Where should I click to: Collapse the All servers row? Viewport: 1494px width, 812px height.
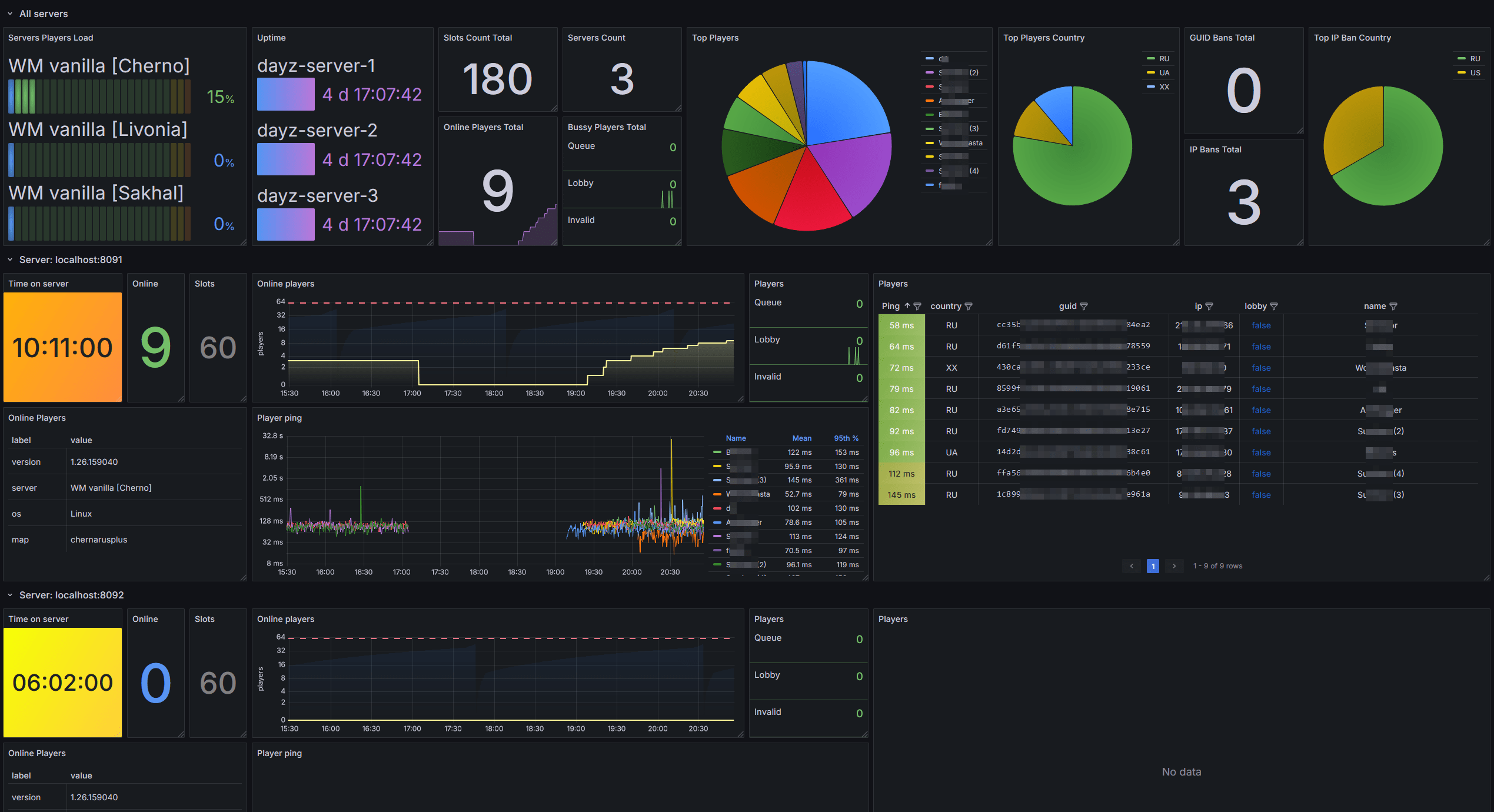(x=10, y=14)
